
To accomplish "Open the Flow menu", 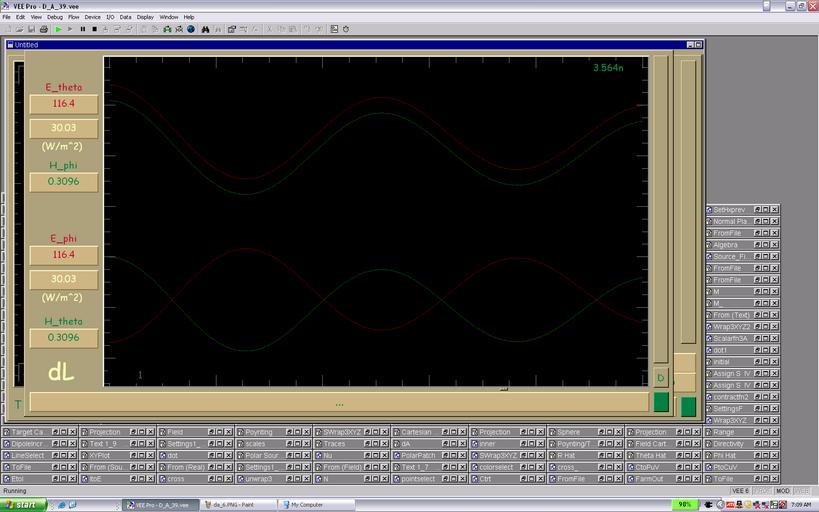I will (x=73, y=17).
